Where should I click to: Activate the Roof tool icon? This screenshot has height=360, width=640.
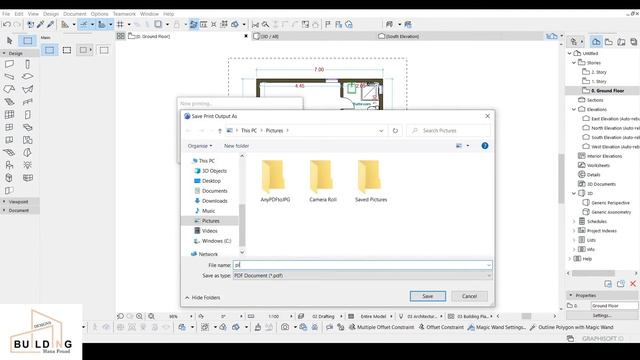pos(9,89)
